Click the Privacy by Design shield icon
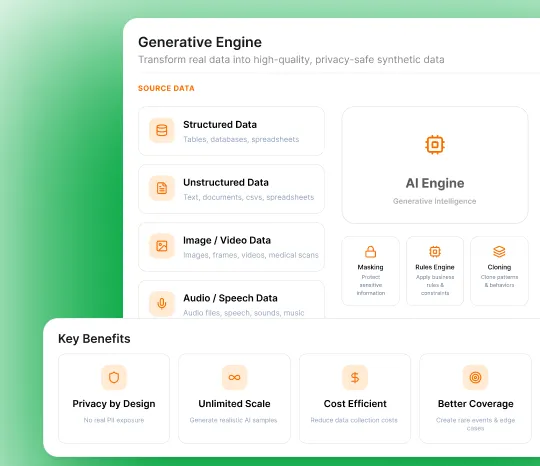Image resolution: width=540 pixels, height=466 pixels. (114, 377)
